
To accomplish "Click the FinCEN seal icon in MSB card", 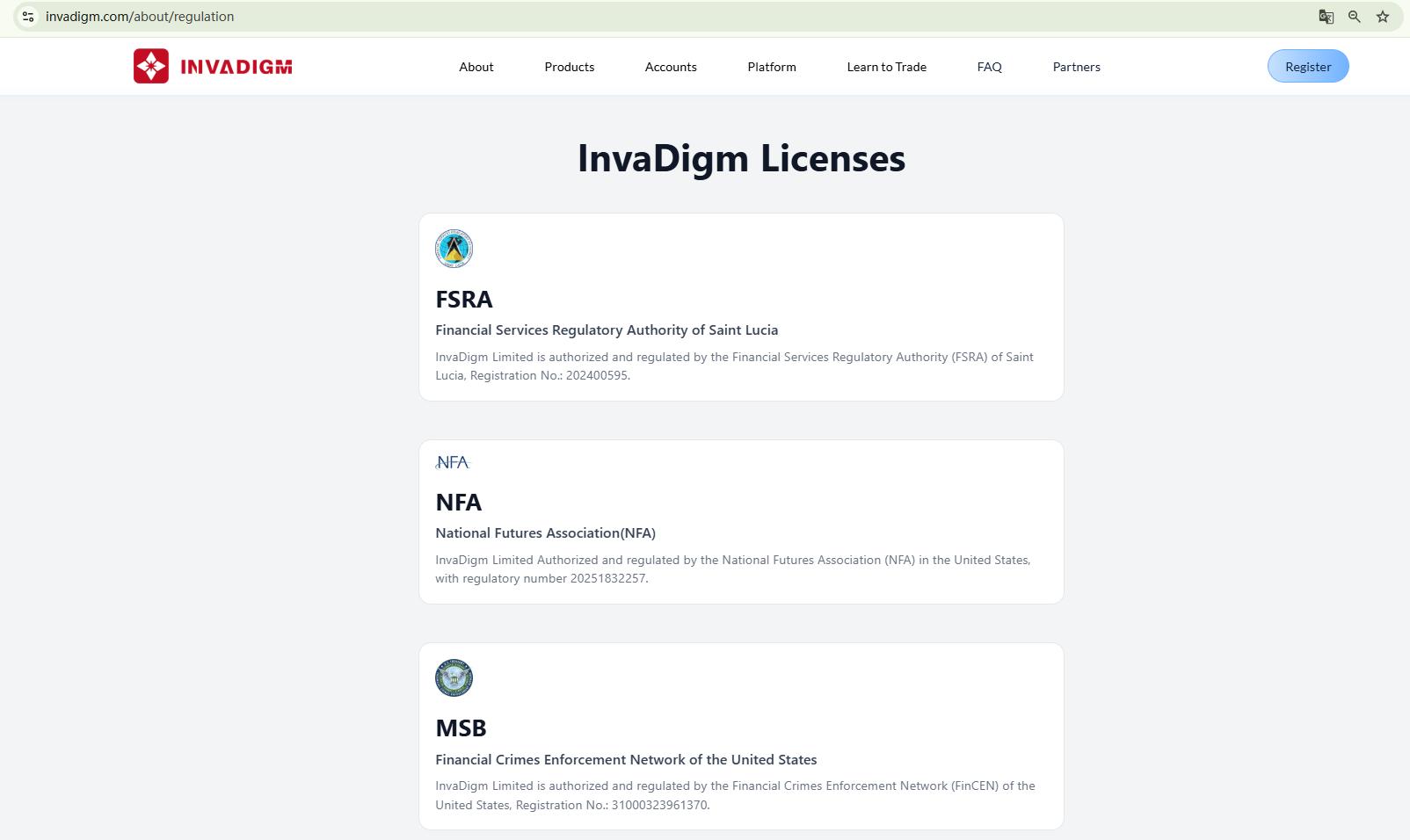I will click(454, 678).
